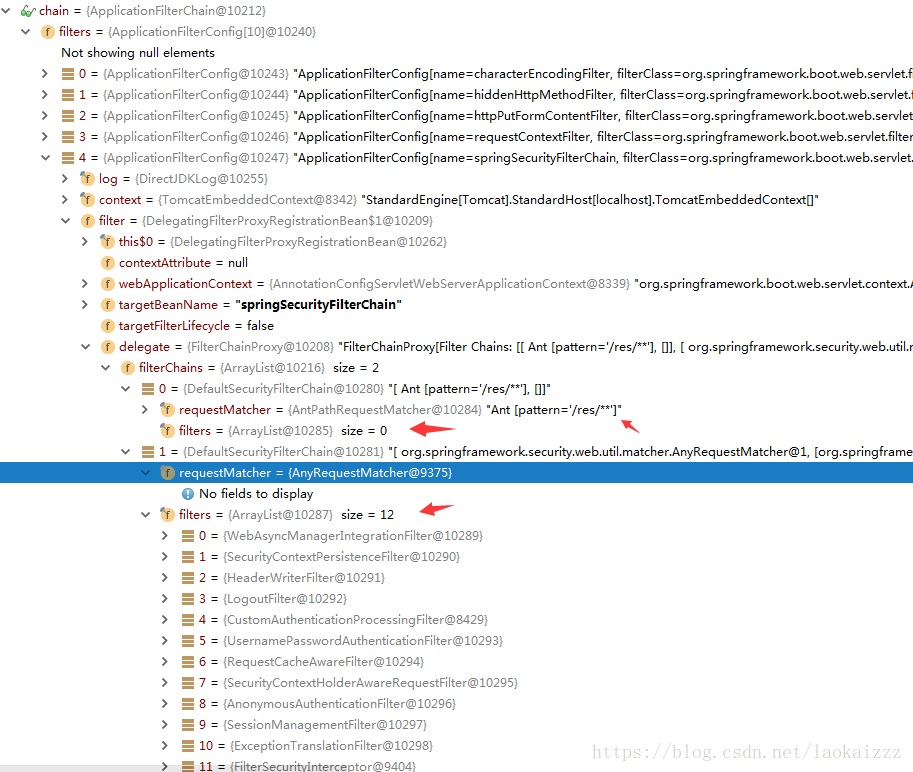913x772 pixels.
Task: Click the field icon beside context
Action: click(x=87, y=199)
